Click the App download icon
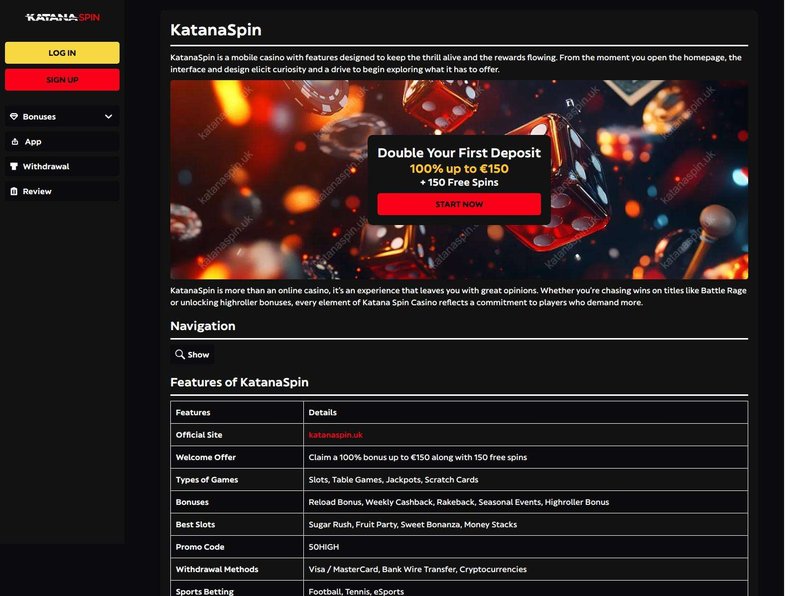The image size is (800, 596). point(15,141)
